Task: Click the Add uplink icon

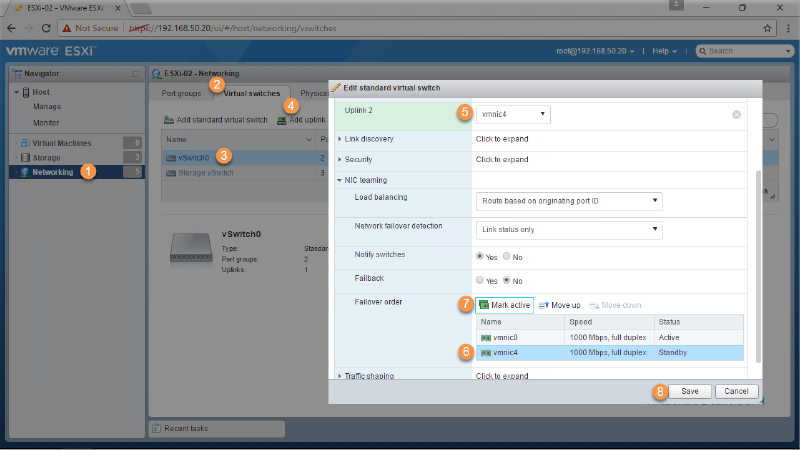Action: click(282, 120)
